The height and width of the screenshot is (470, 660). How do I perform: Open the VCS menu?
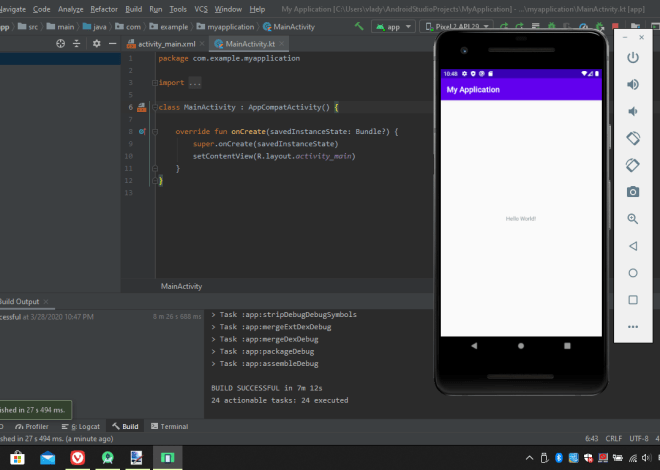click(201, 9)
